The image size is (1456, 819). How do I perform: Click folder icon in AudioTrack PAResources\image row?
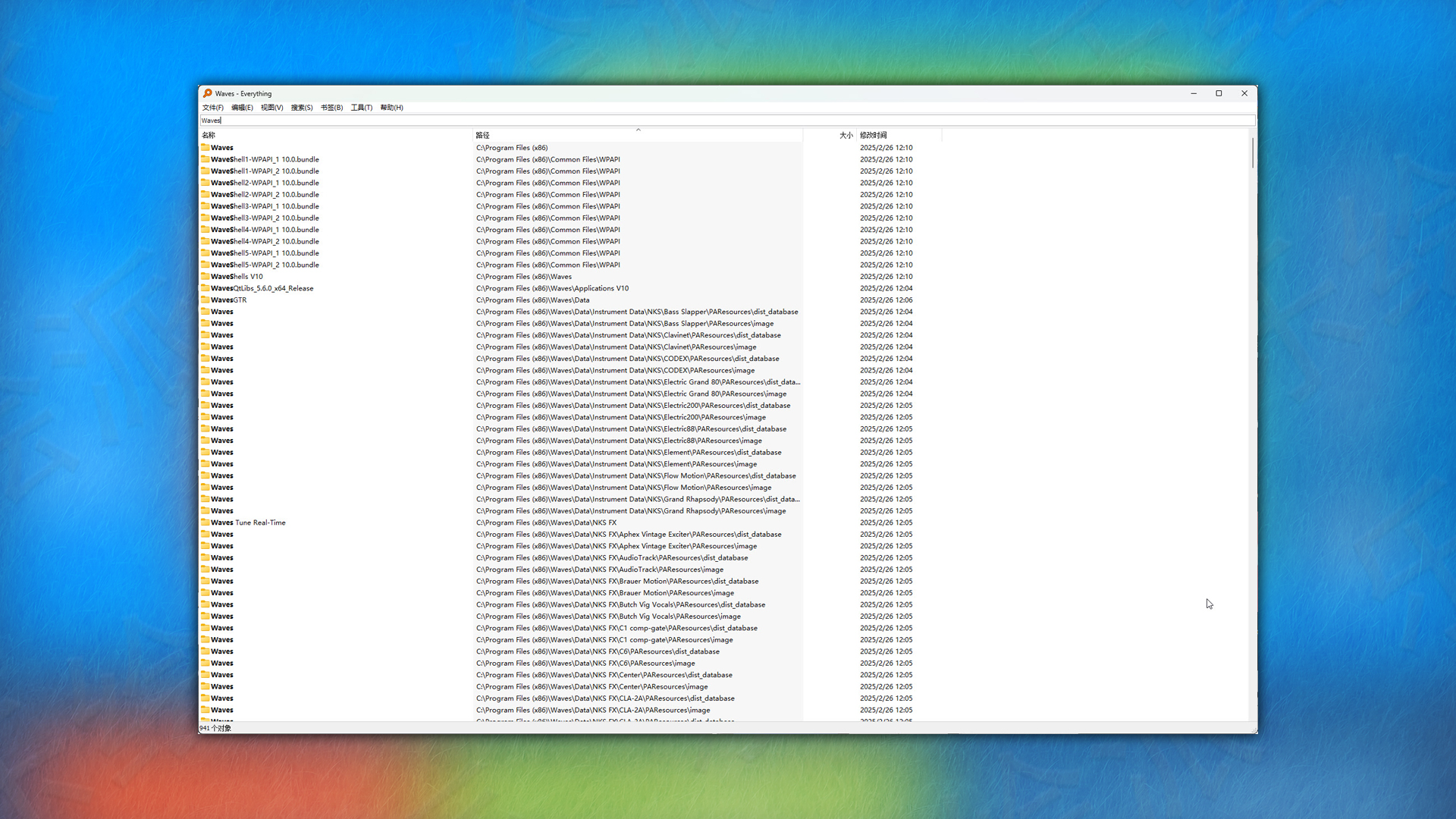pos(205,570)
